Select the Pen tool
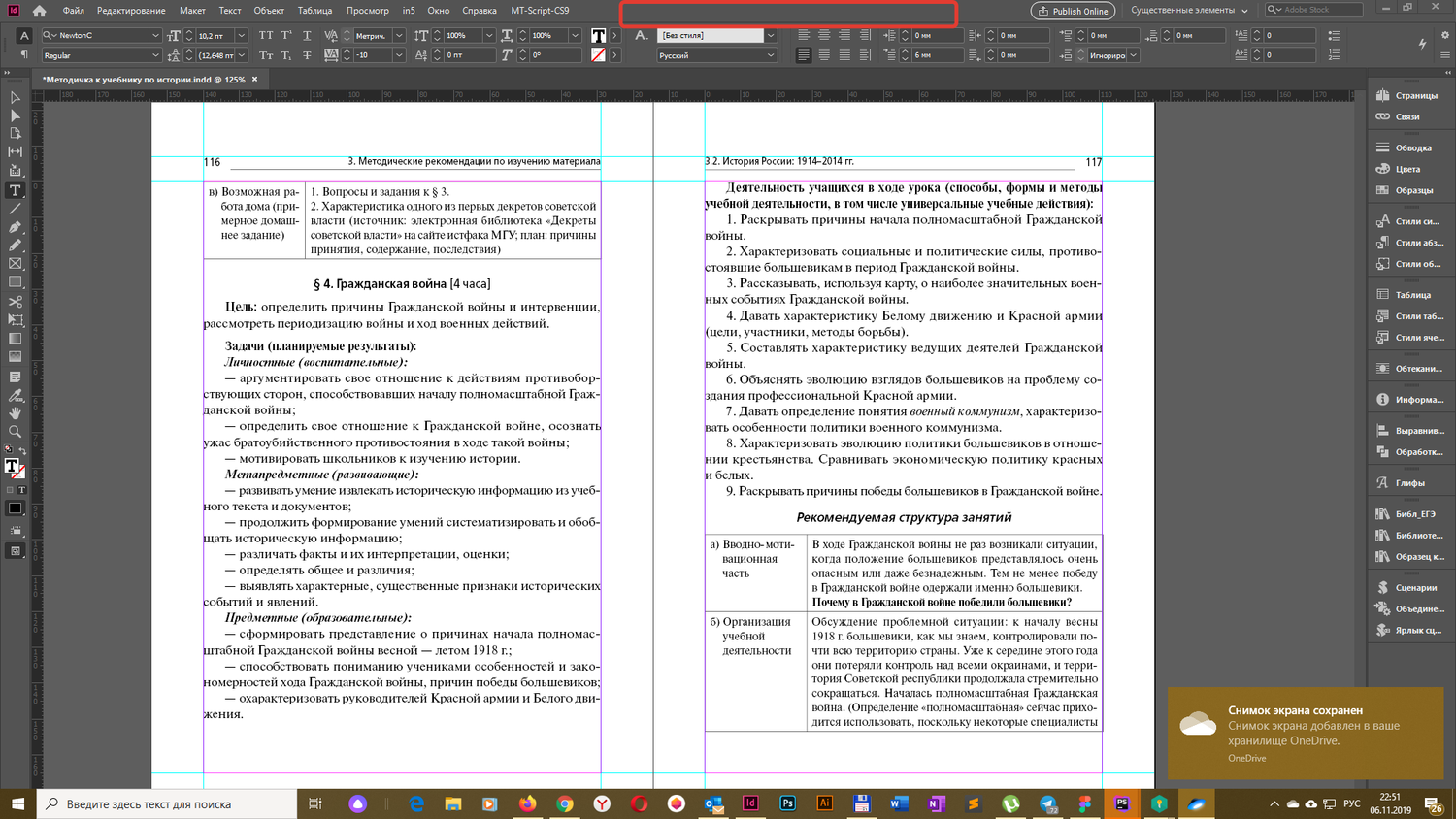This screenshot has width=1456, height=819. [x=15, y=227]
